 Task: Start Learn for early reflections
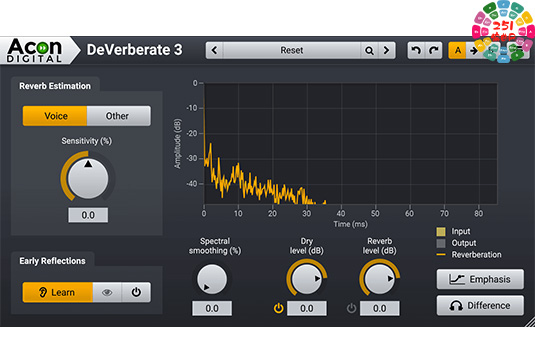58,292
